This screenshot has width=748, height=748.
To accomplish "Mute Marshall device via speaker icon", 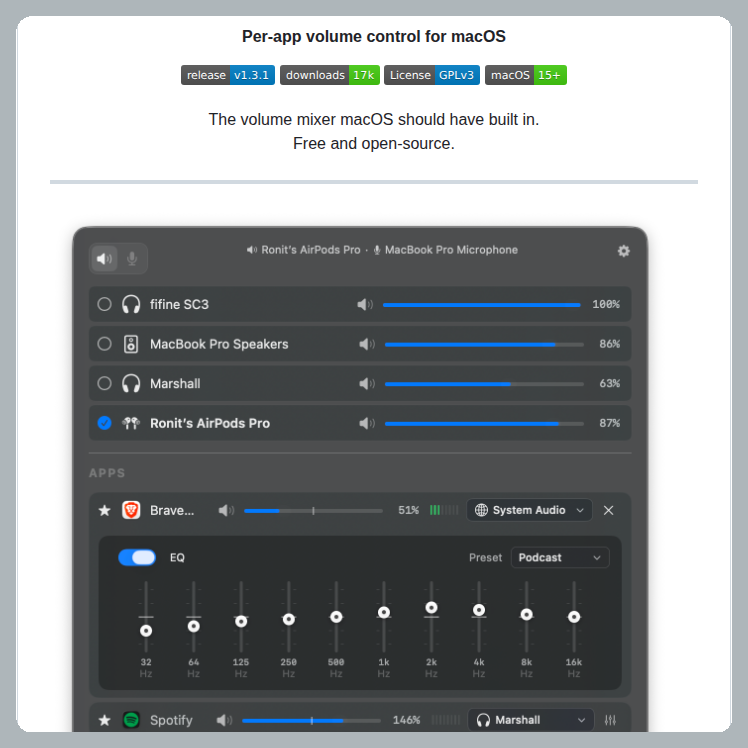I will coord(367,384).
